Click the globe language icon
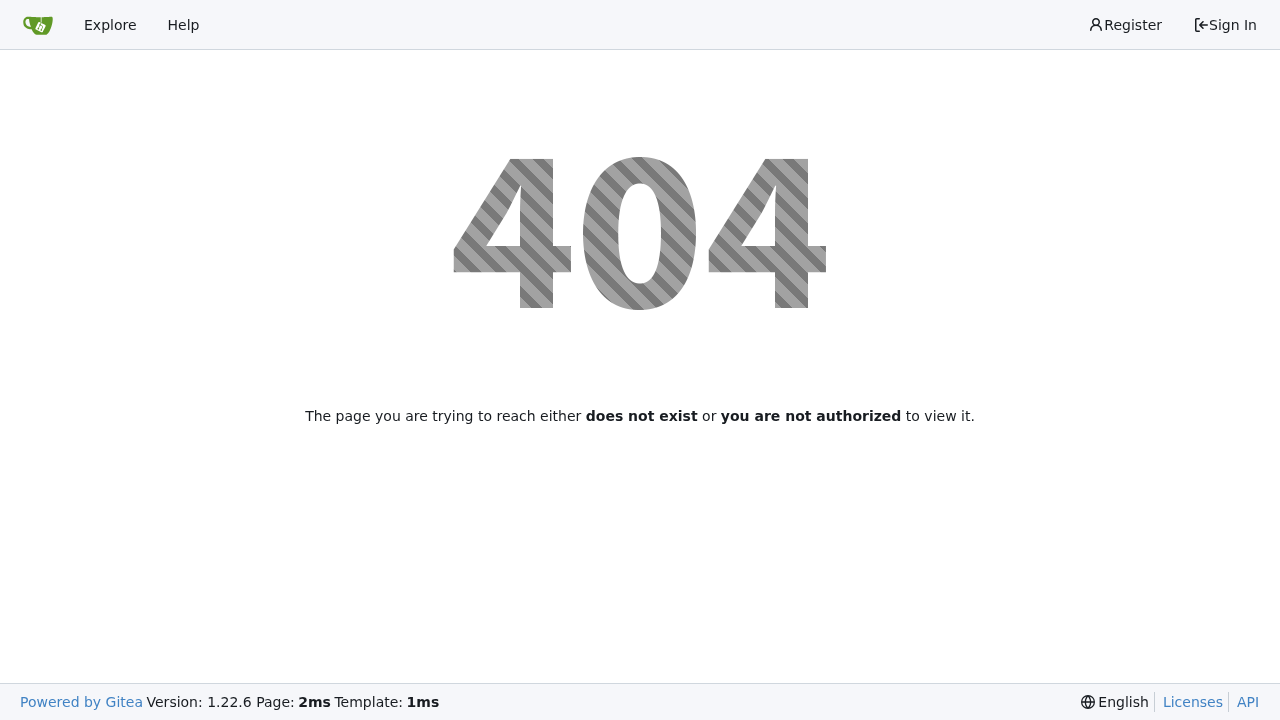Image resolution: width=1280 pixels, height=720 pixels. (x=1088, y=702)
